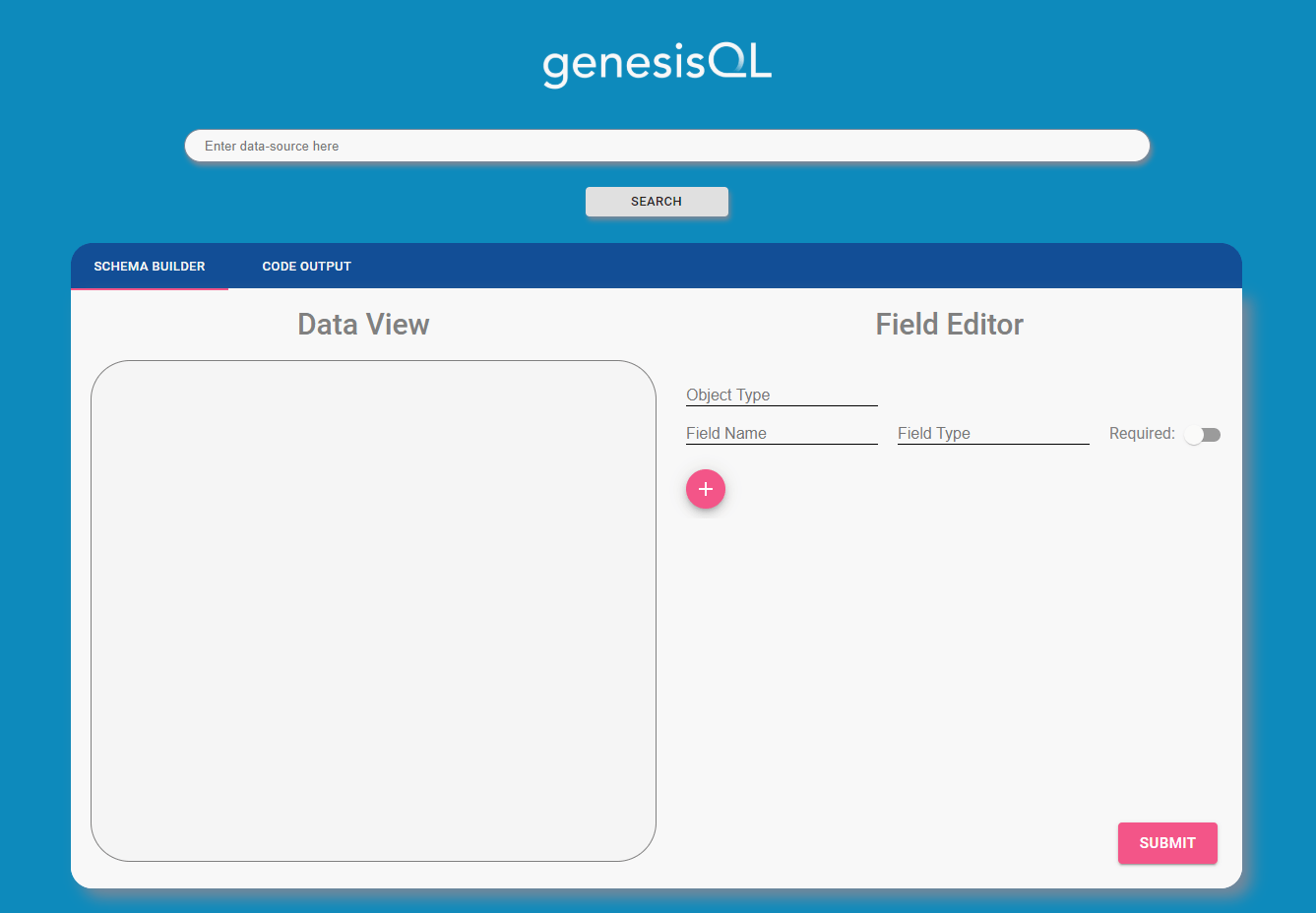Screen dimensions: 1316x913
Task: Click the genesisQL logo
Action: click(x=657, y=64)
